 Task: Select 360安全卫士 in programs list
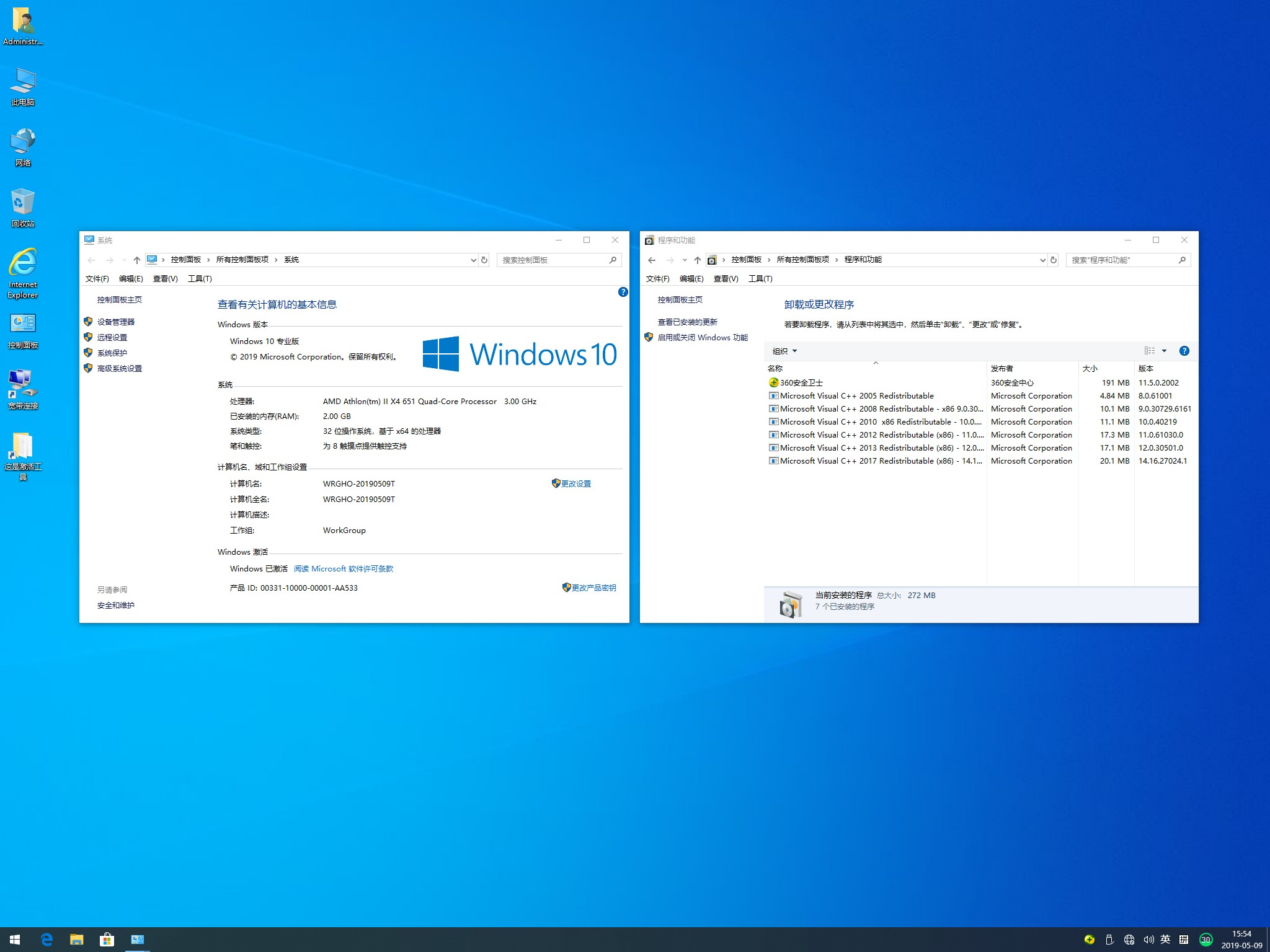coord(801,382)
